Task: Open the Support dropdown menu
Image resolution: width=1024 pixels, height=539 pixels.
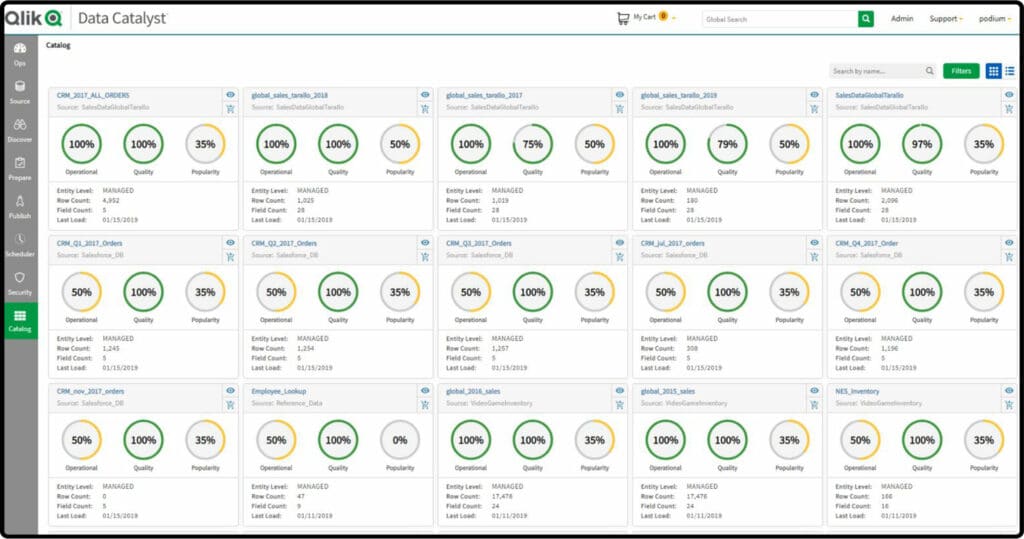Action: [x=946, y=19]
